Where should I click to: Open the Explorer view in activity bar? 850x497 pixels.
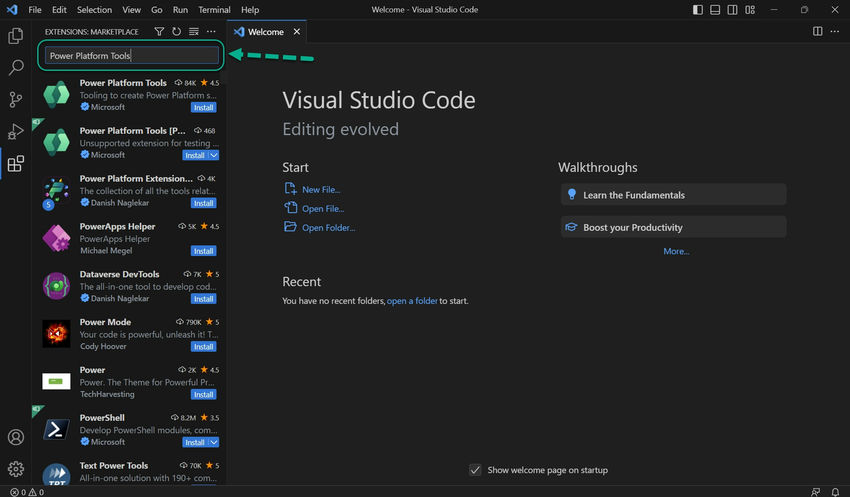(15, 36)
